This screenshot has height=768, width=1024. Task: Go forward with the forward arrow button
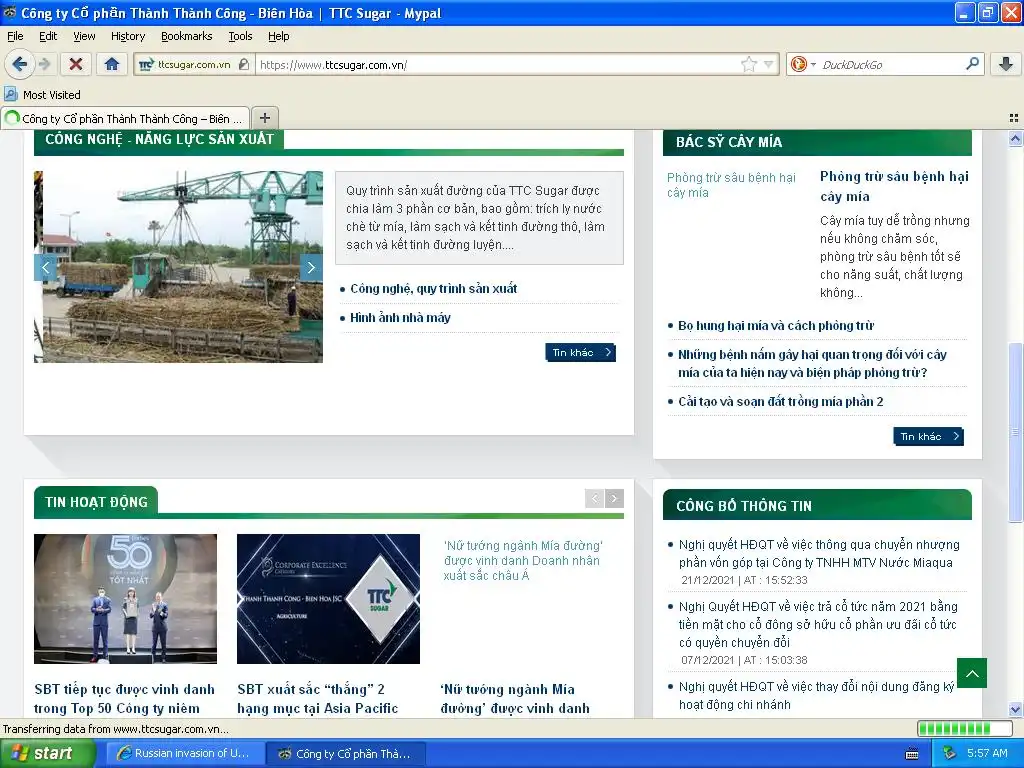[44, 64]
